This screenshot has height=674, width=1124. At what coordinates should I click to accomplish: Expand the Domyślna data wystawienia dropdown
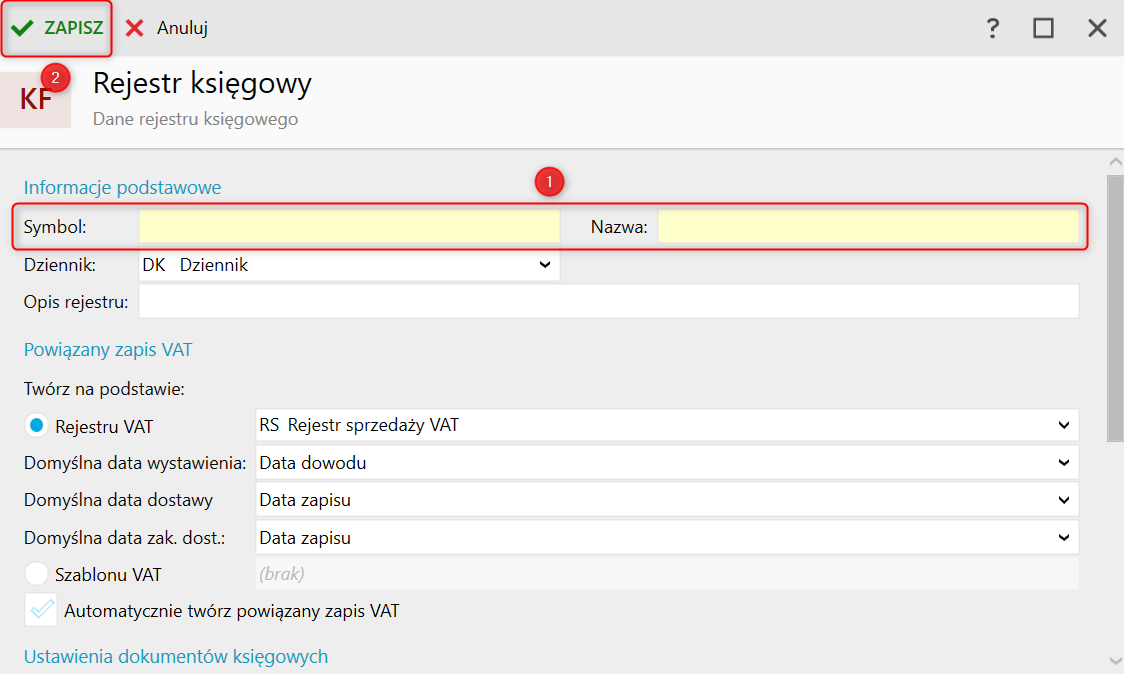coord(667,462)
